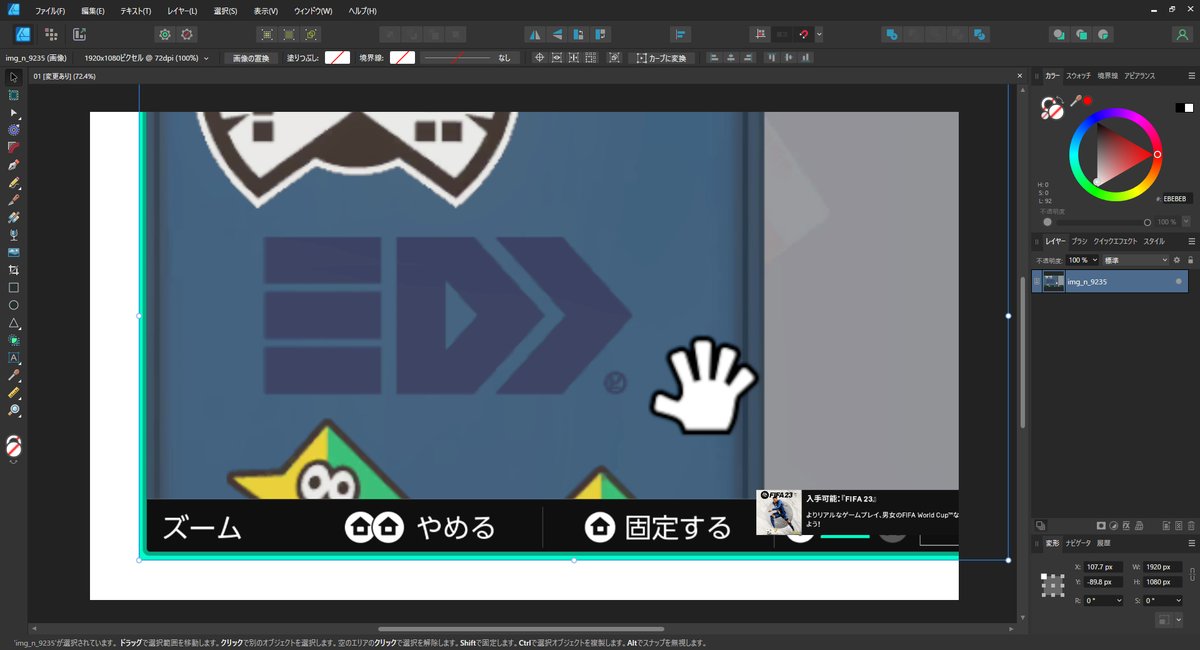
Task: Toggle Insert behind selection mode
Action: [1059, 33]
